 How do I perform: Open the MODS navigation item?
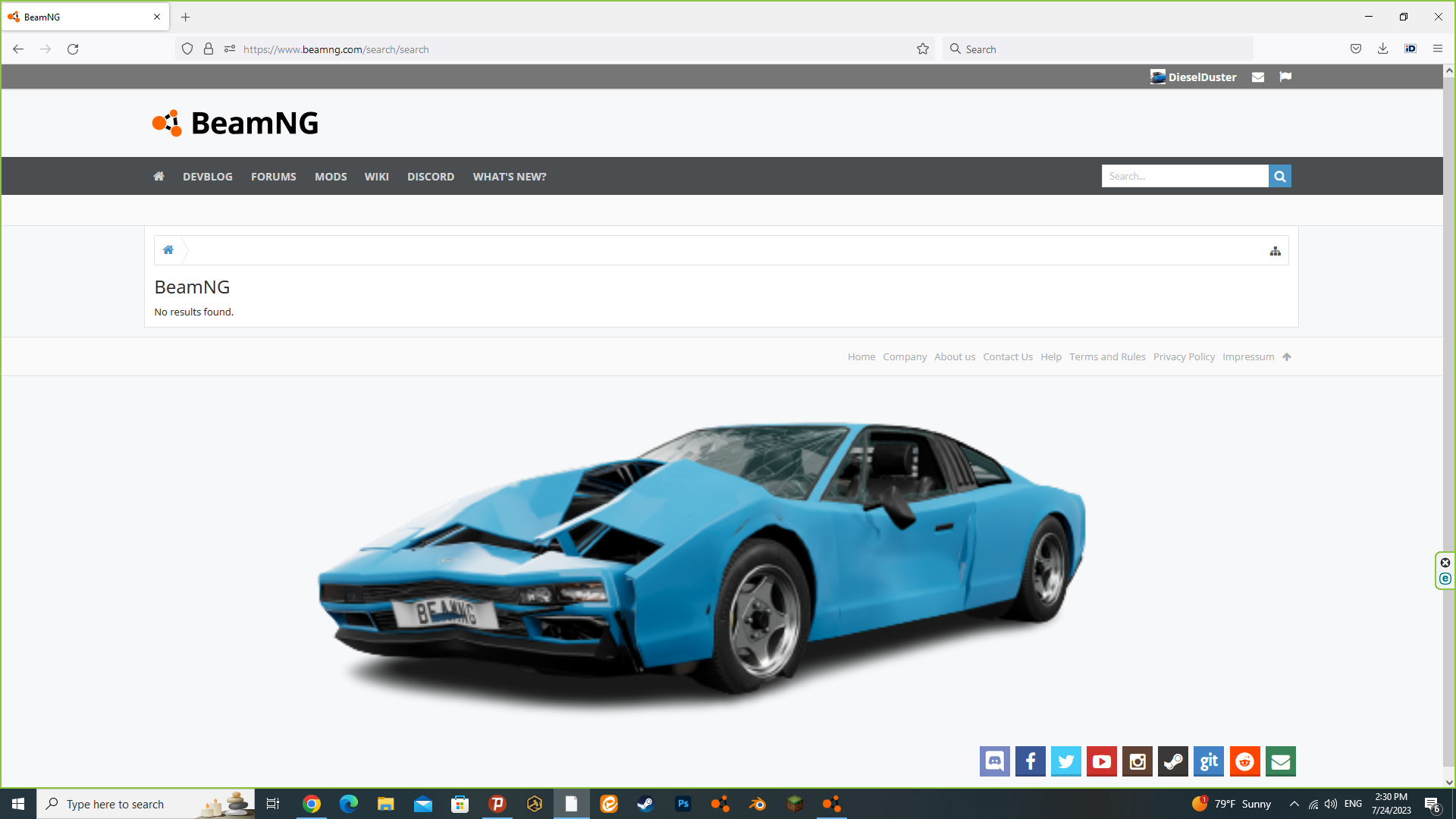331,177
